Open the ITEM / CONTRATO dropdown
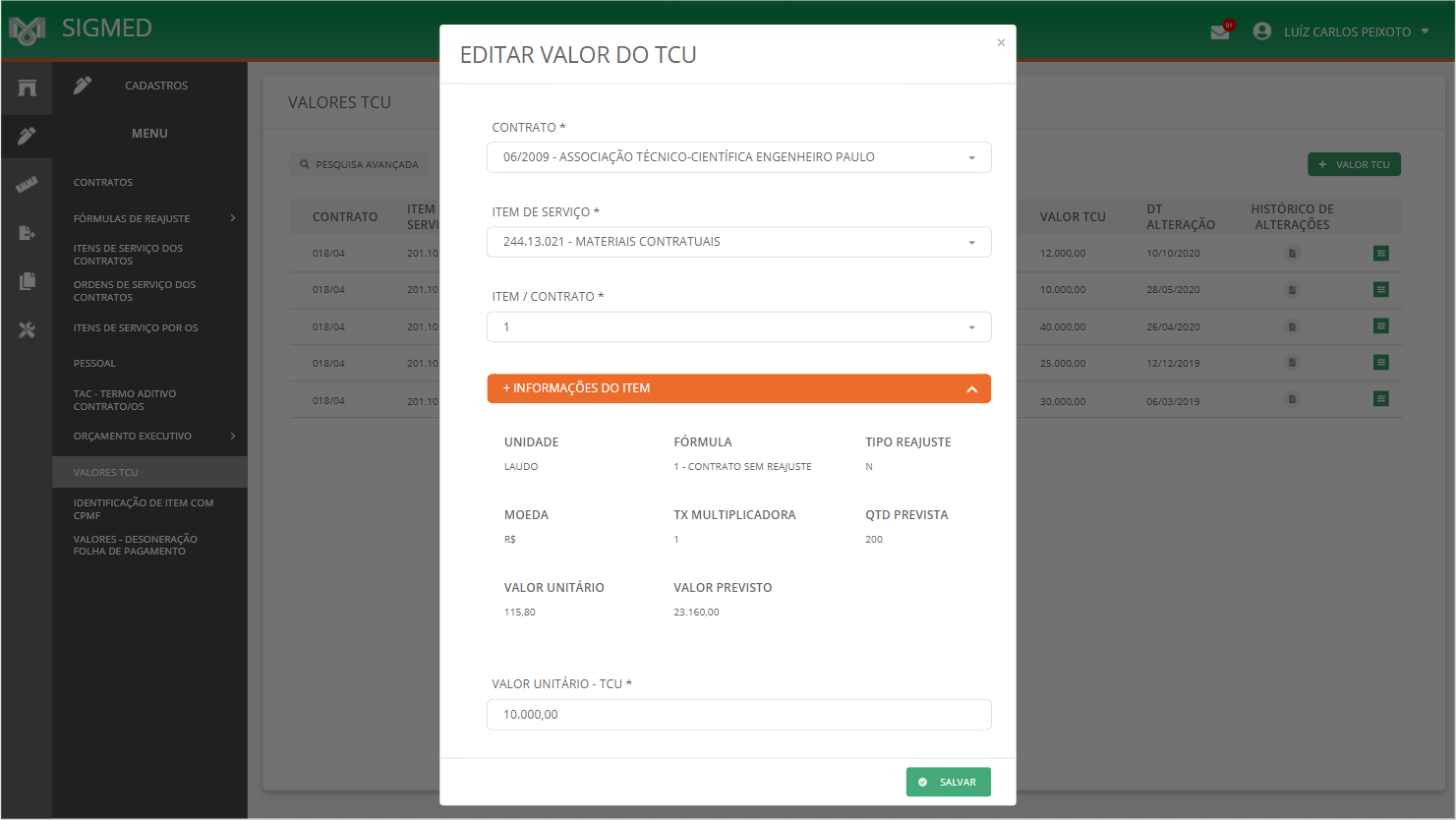This screenshot has width=1456, height=820. coord(738,327)
